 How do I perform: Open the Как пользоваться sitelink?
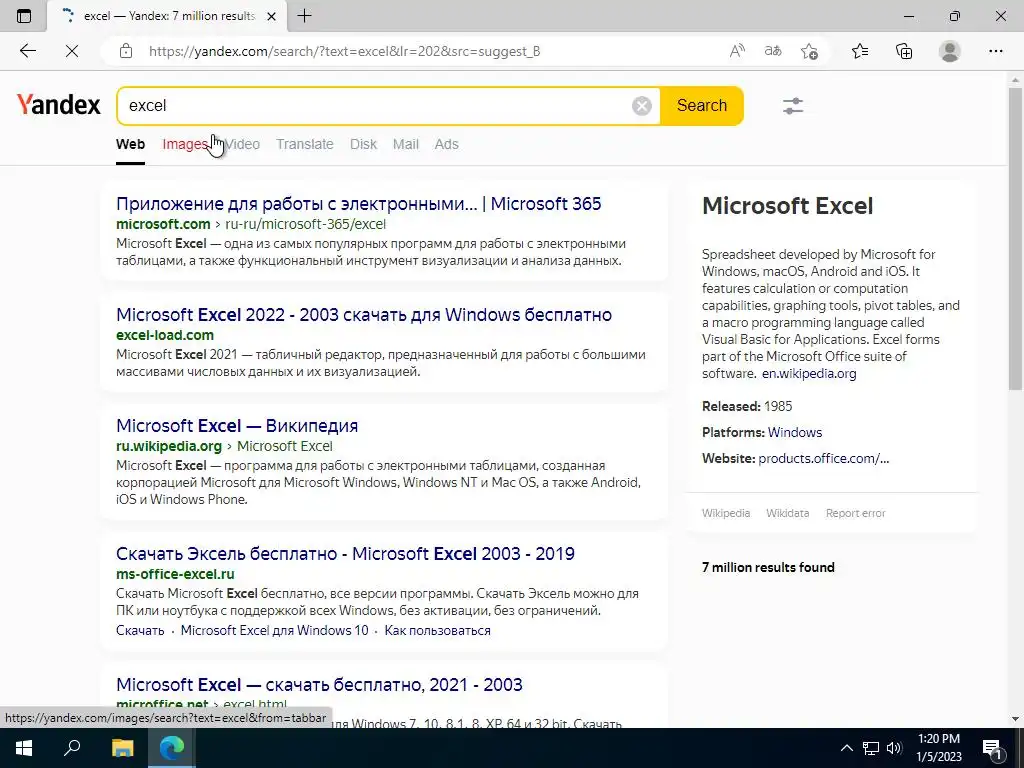[x=438, y=631]
